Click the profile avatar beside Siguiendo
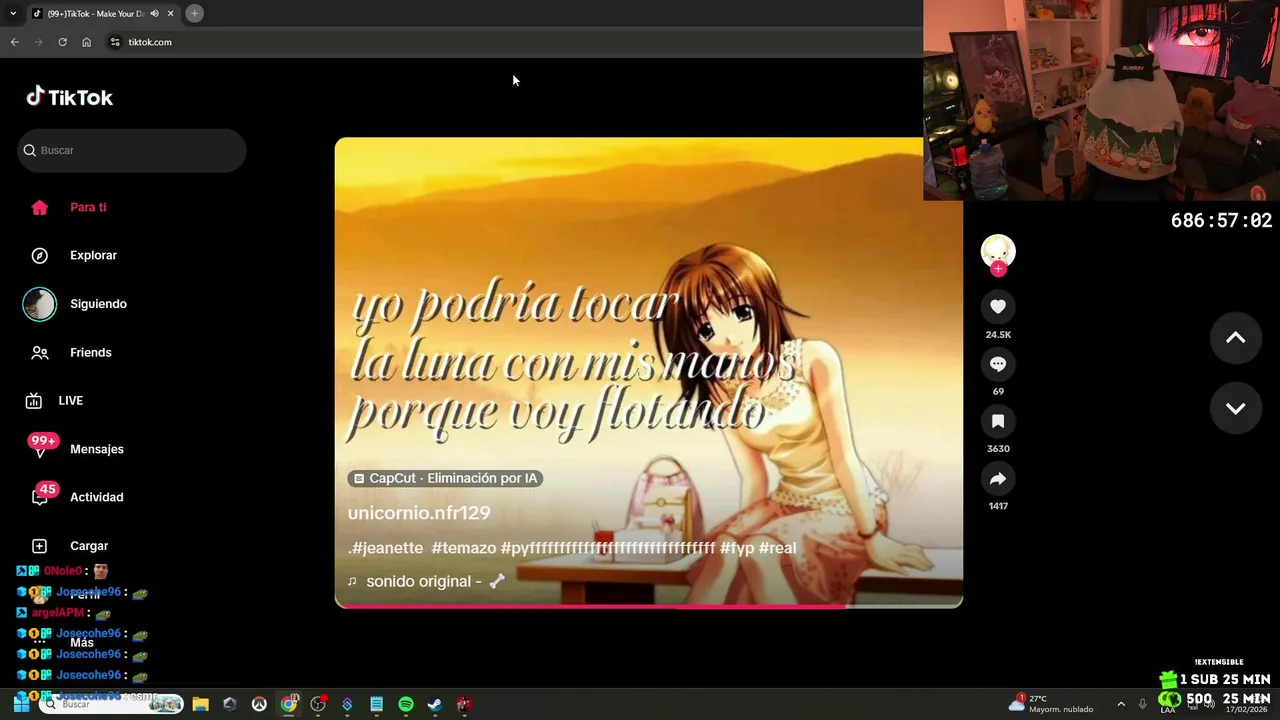This screenshot has width=1280, height=720. click(39, 304)
